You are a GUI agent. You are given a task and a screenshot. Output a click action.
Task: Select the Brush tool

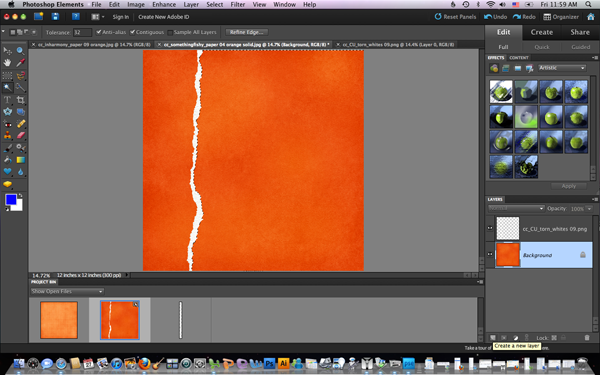pyautogui.click(x=7, y=148)
